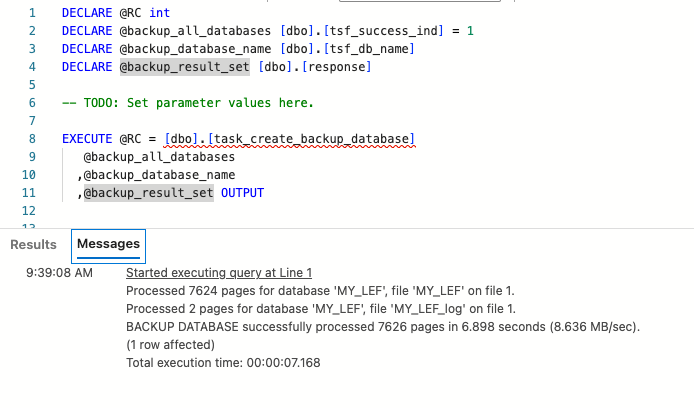Click the OUTPUT keyword on line 11
The image size is (694, 408).
point(243,193)
